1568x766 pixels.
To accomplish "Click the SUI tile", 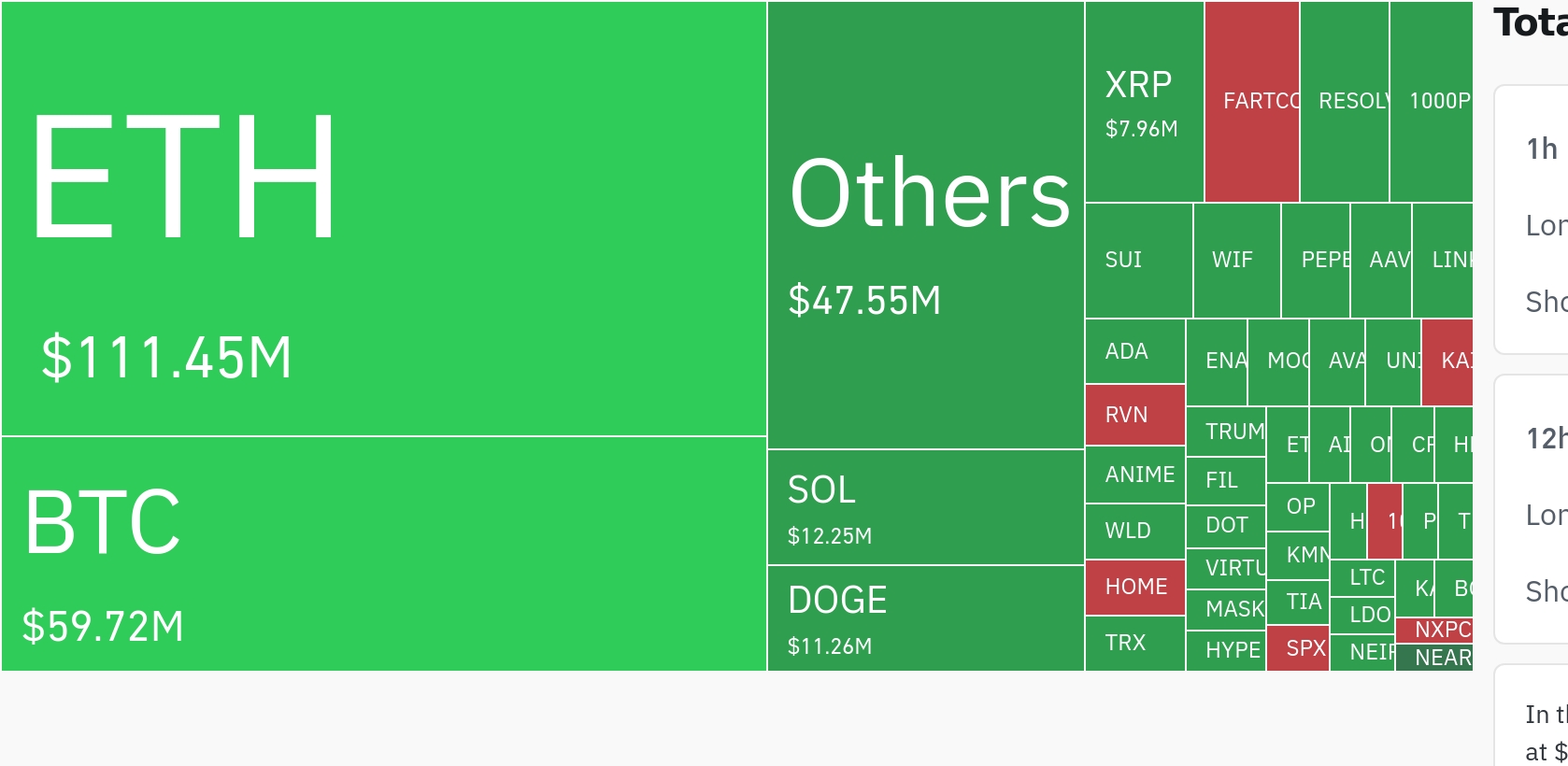I will 1139,261.
